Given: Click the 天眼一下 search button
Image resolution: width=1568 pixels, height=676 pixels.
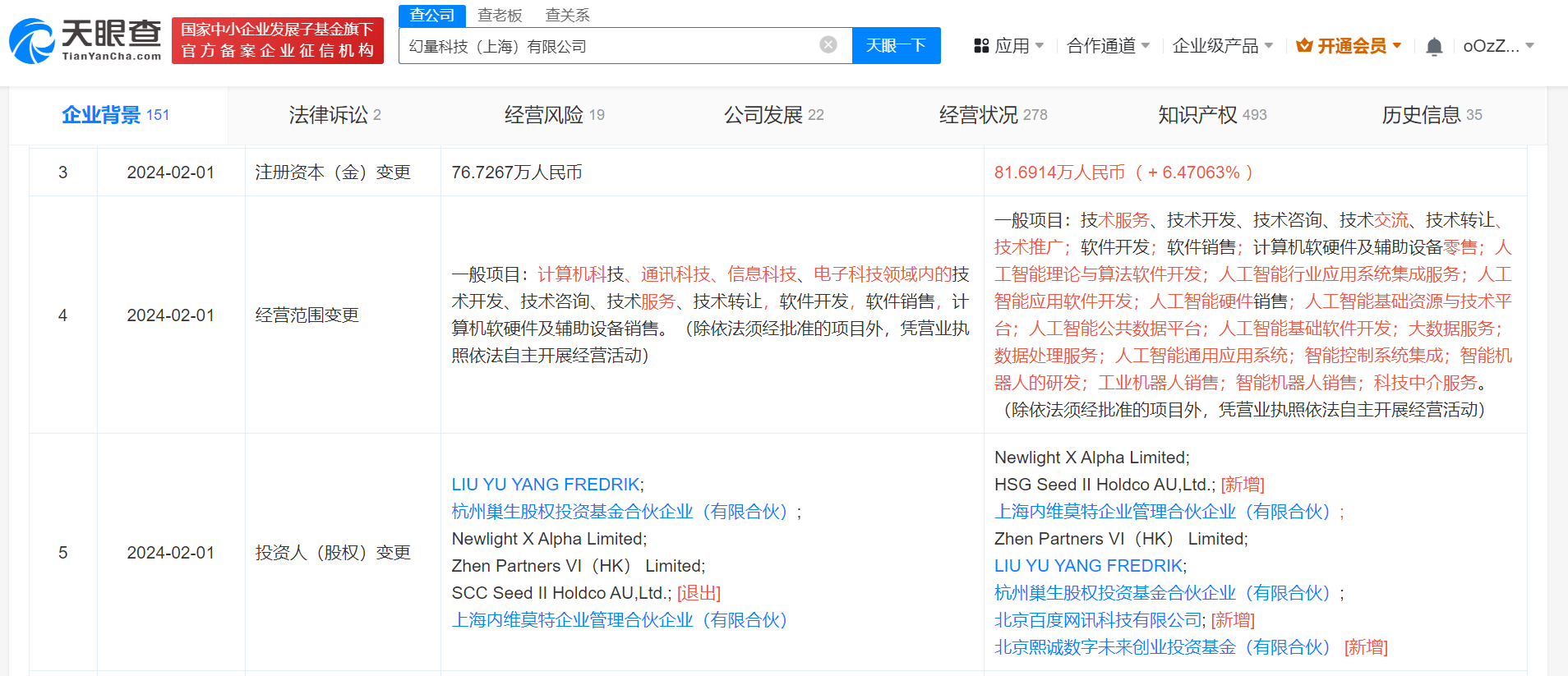Looking at the screenshot, I should [x=897, y=46].
